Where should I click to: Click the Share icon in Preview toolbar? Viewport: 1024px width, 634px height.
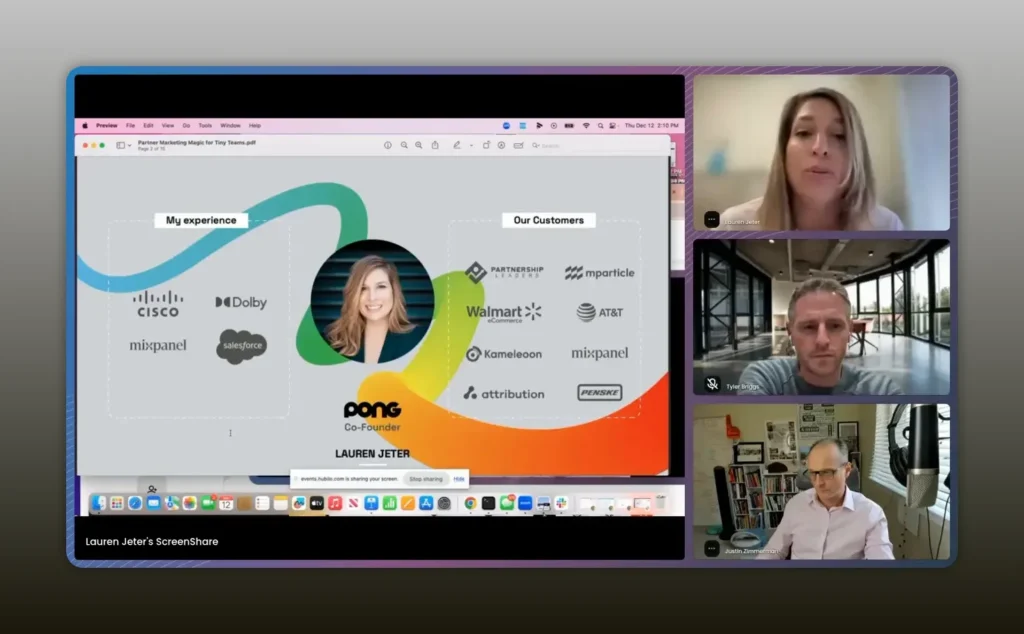pos(434,145)
